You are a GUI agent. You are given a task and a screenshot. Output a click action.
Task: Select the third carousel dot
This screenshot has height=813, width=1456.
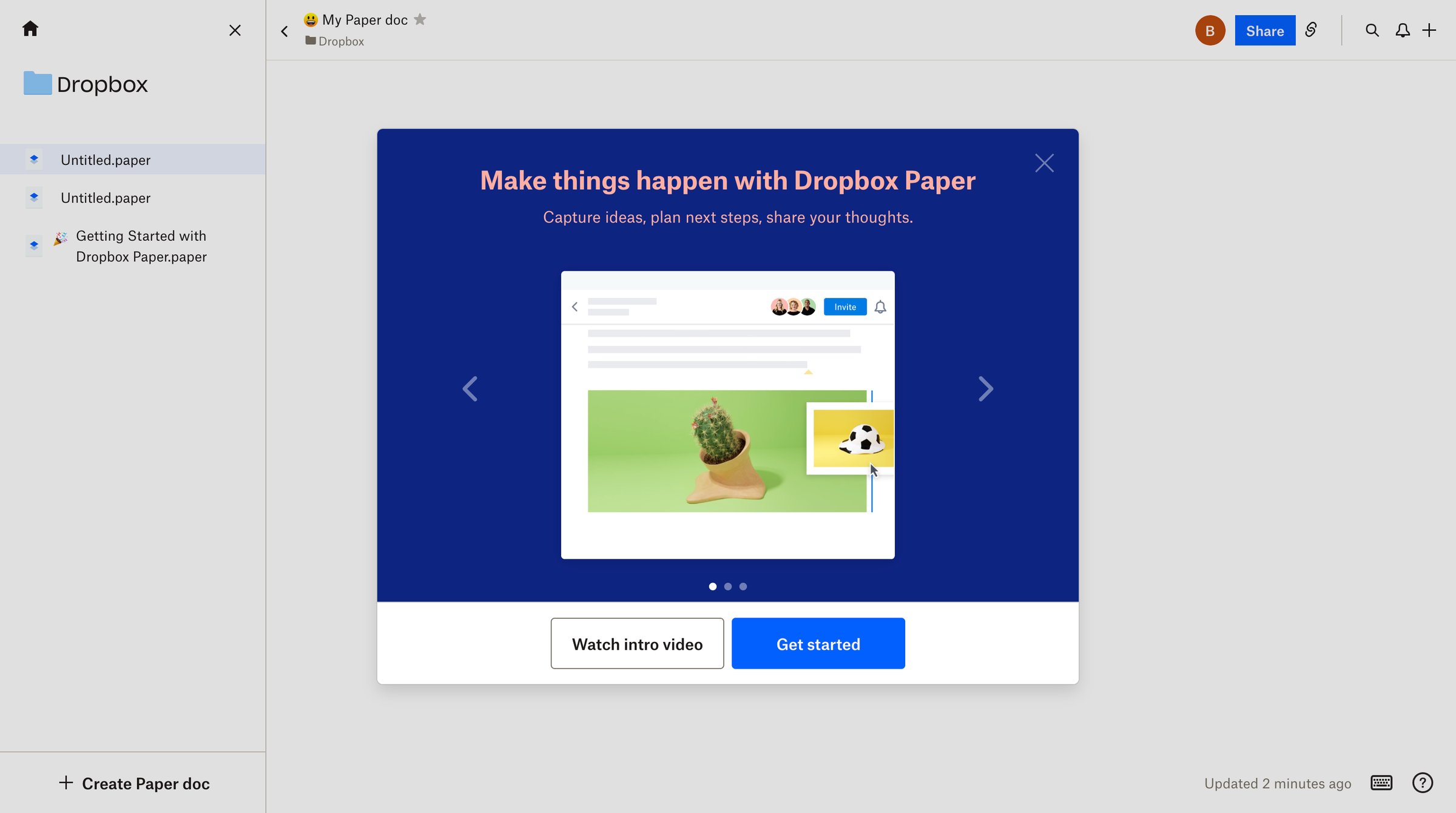click(x=743, y=586)
